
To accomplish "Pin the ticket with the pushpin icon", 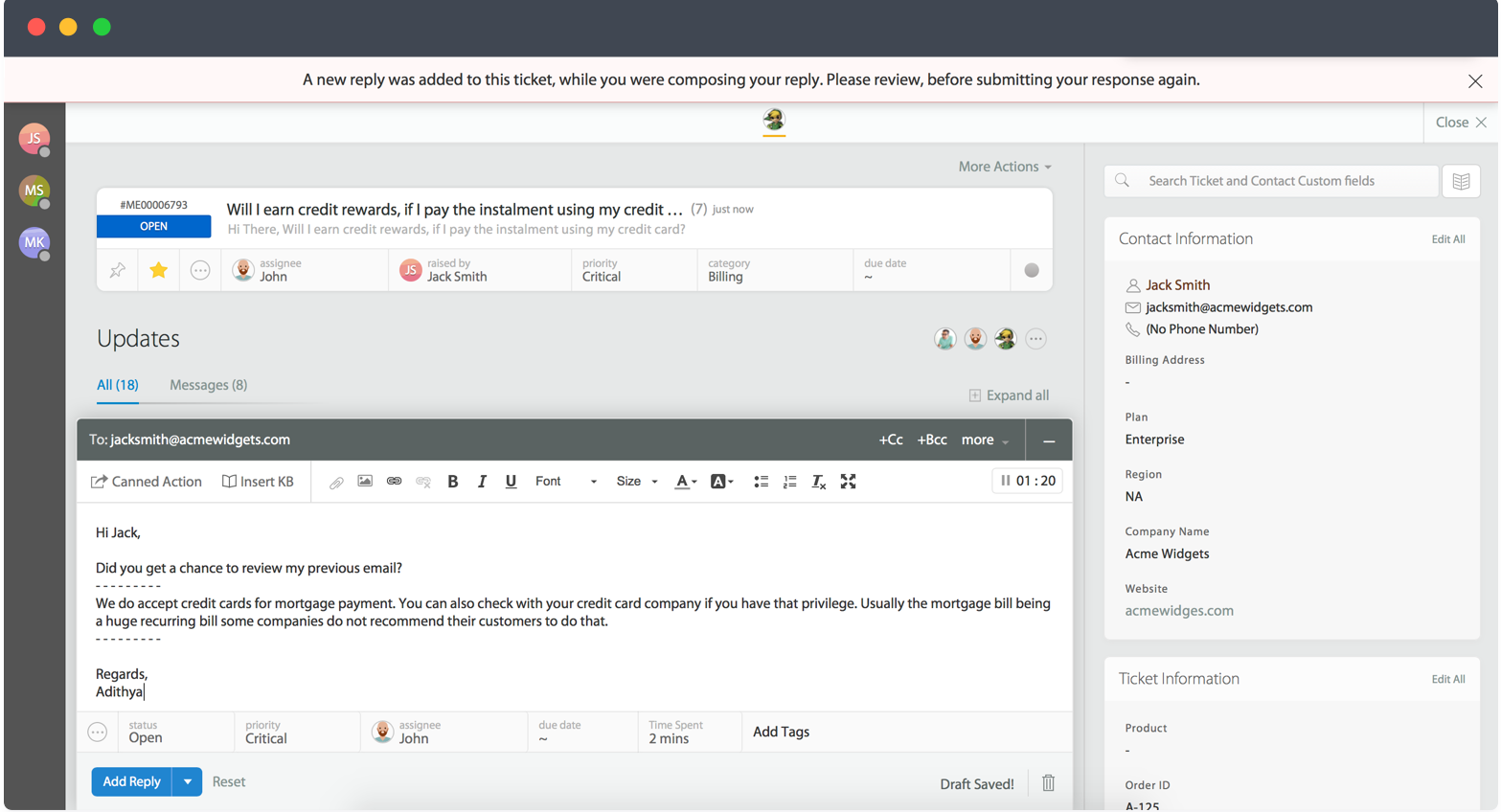I will tap(117, 270).
